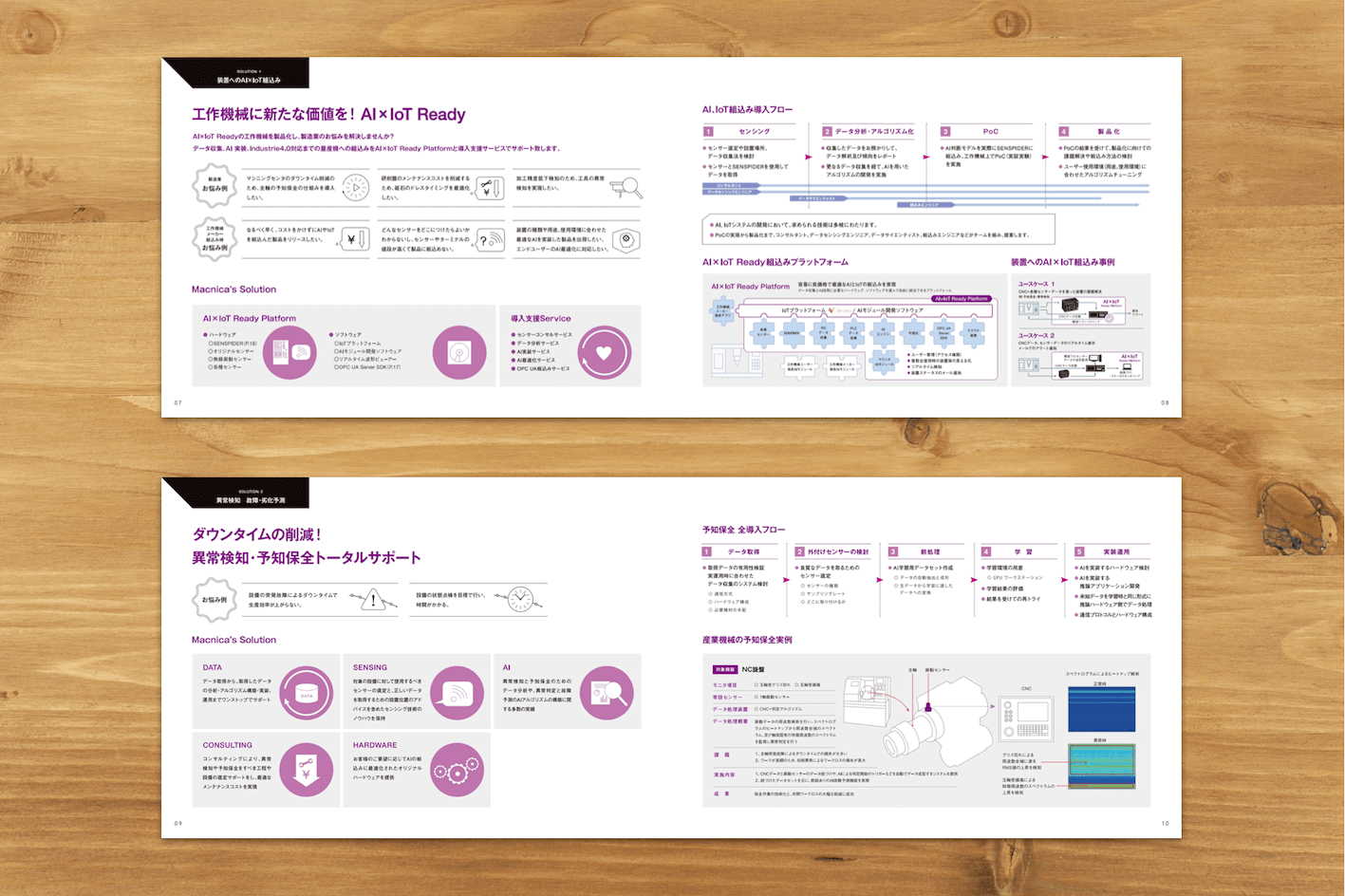Viewport: 1345px width, 896px height.
Task: Click the CONSULTING wrench and yen arrow icon
Action: pyautogui.click(x=307, y=770)
